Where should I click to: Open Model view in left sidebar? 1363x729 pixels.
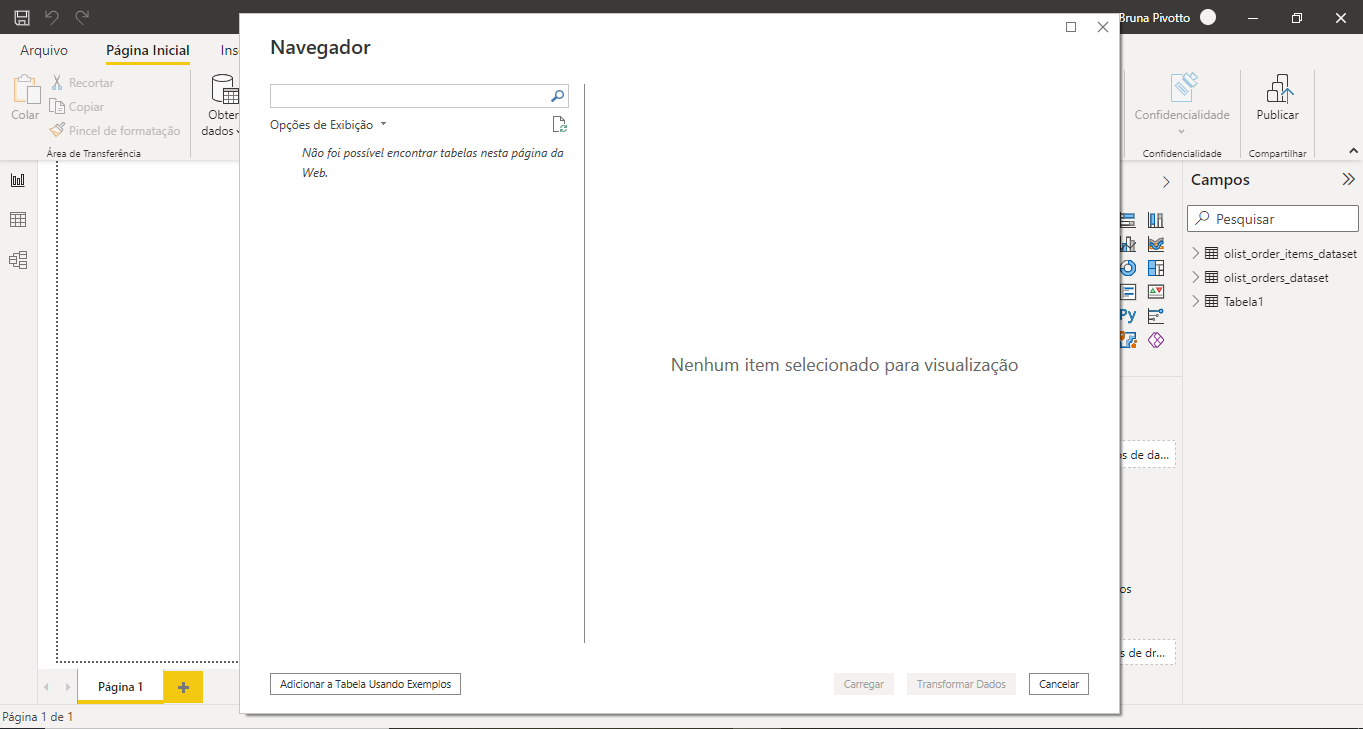tap(18, 260)
